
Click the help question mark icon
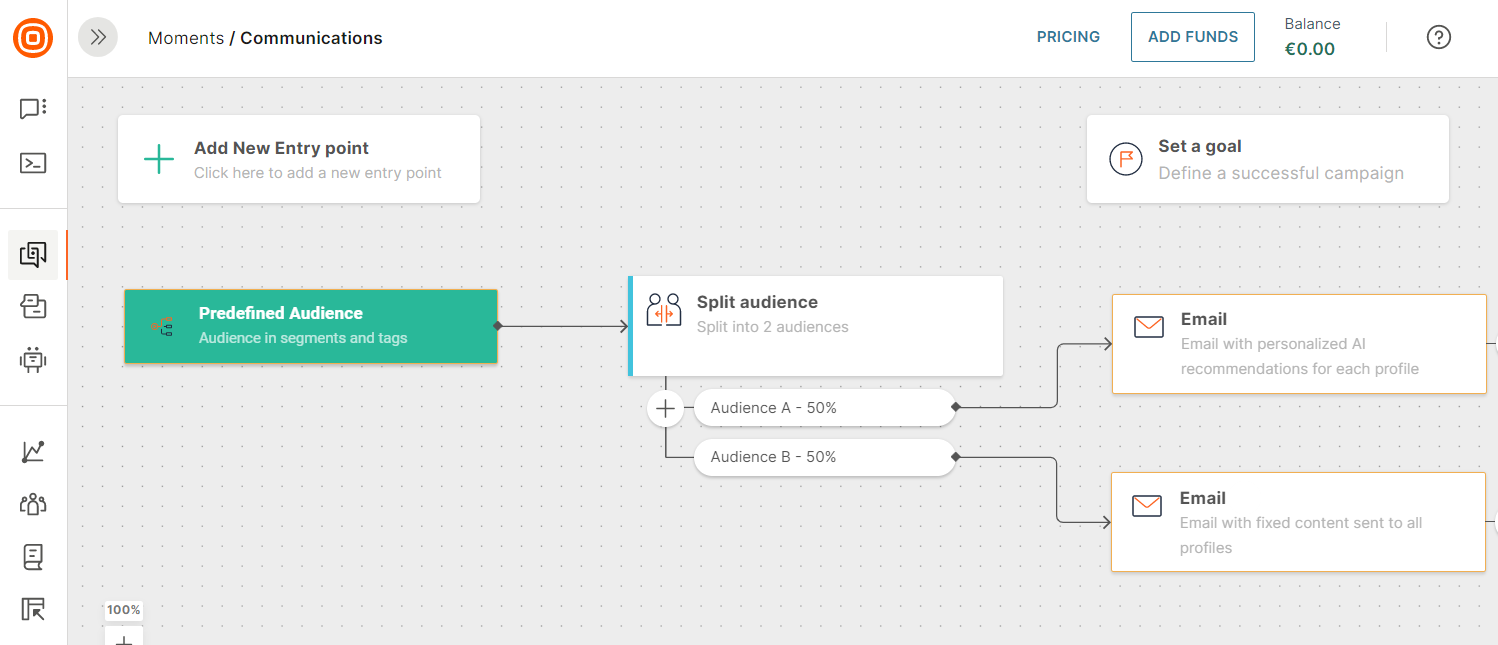[x=1438, y=37]
